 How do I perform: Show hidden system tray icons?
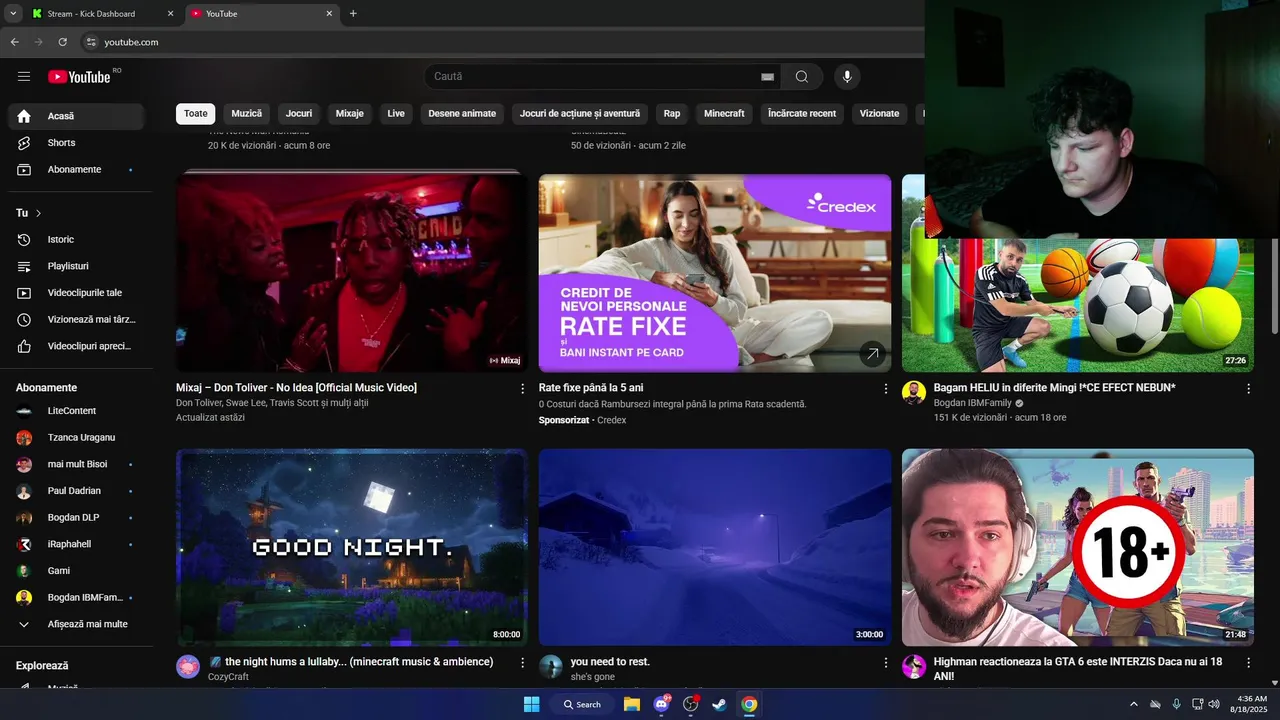pos(1134,704)
